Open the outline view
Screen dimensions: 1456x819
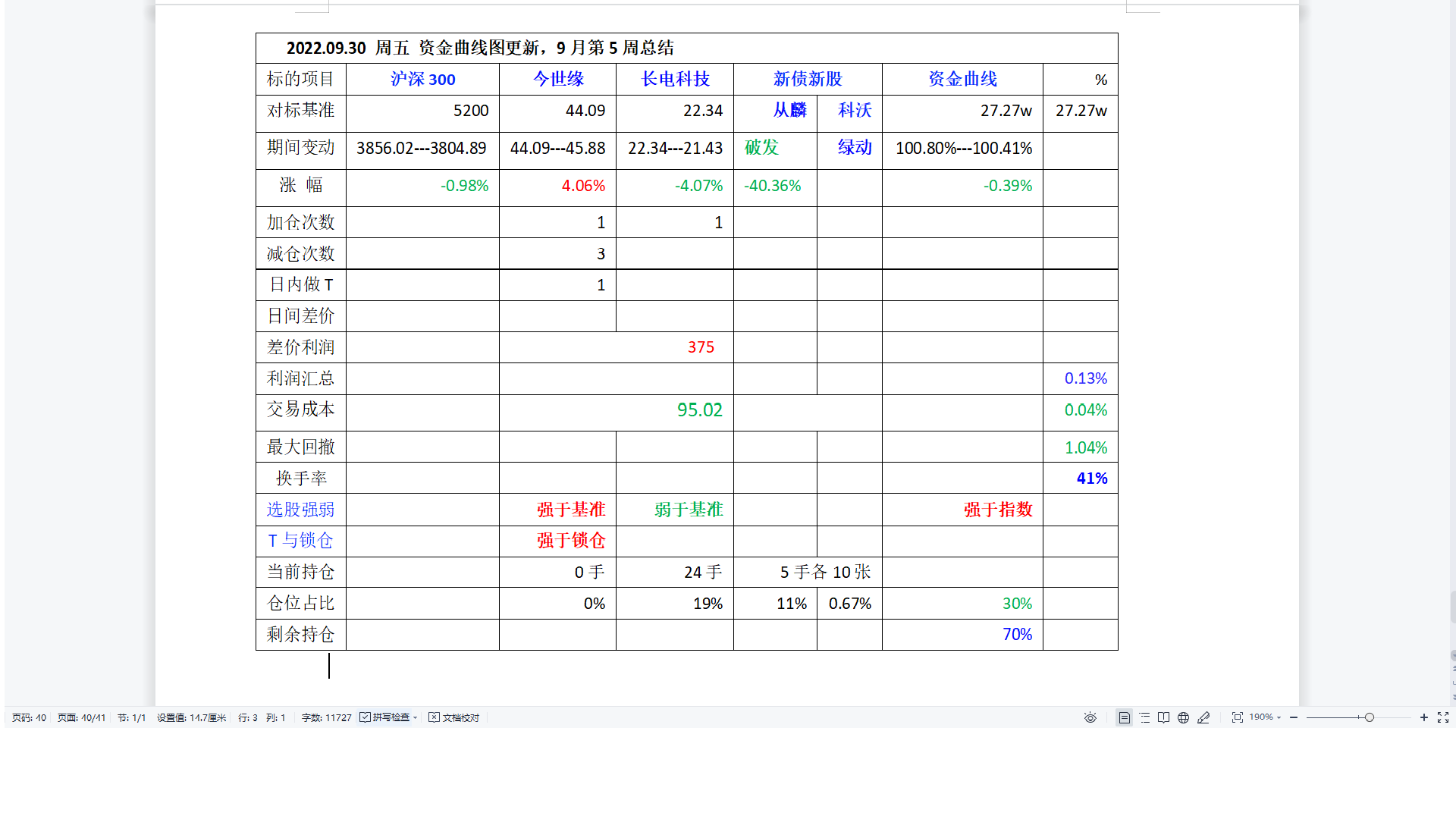[x=1146, y=717]
